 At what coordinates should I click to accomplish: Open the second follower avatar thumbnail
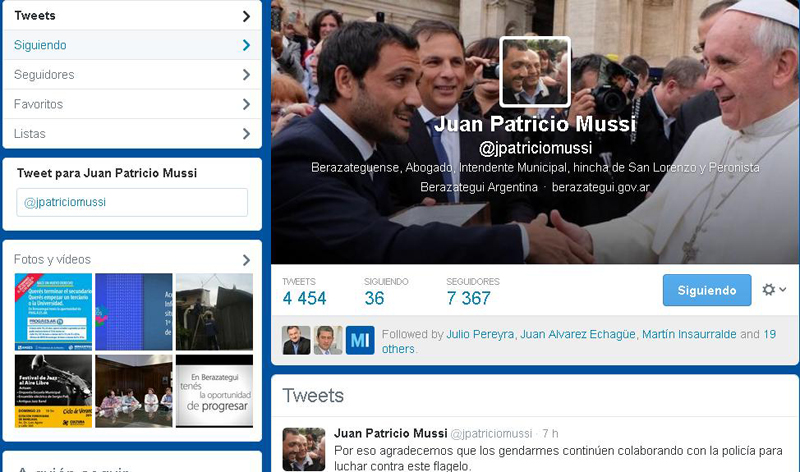[328, 340]
